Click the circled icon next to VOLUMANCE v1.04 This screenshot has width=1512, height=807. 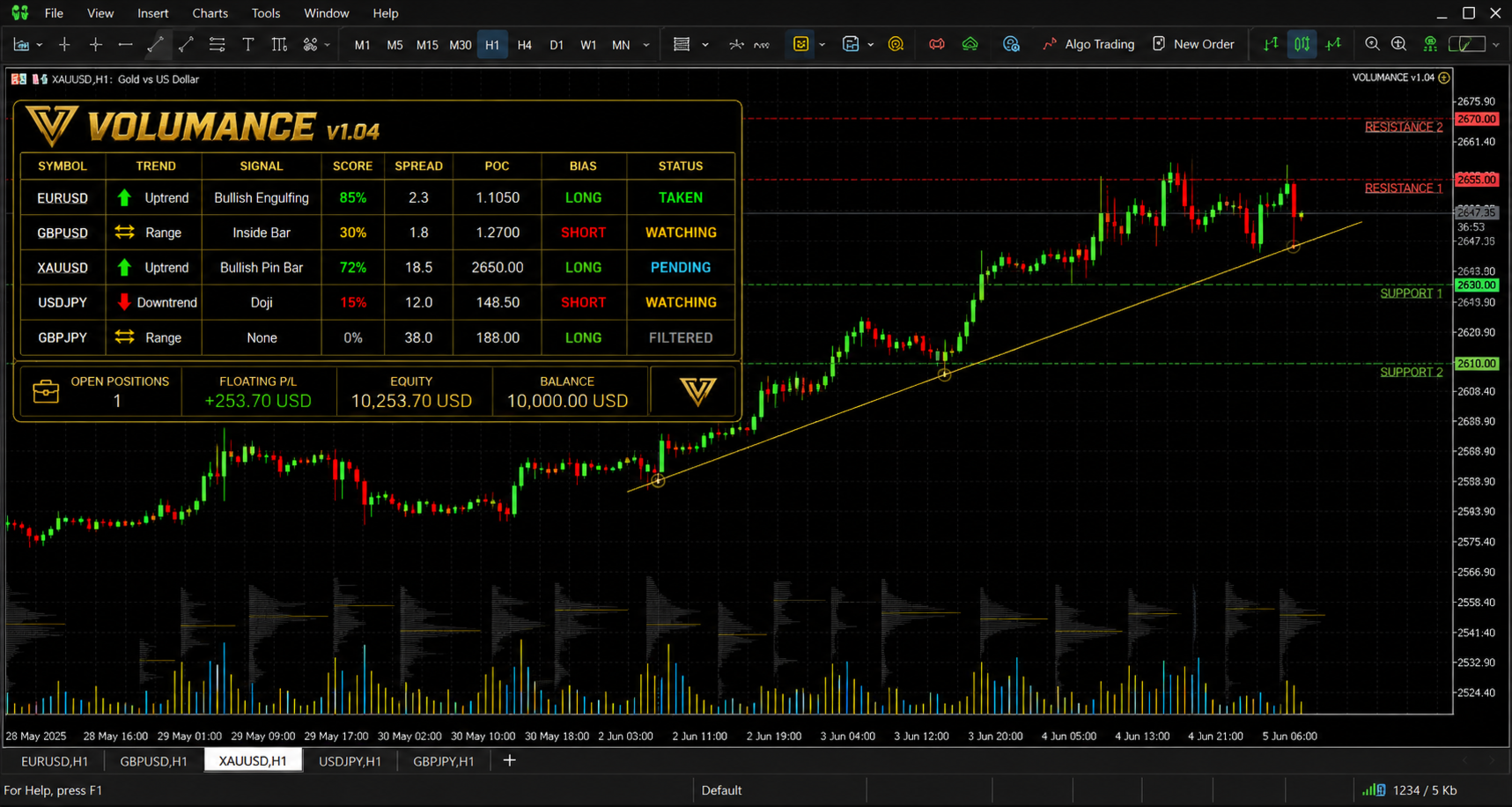coord(1444,78)
